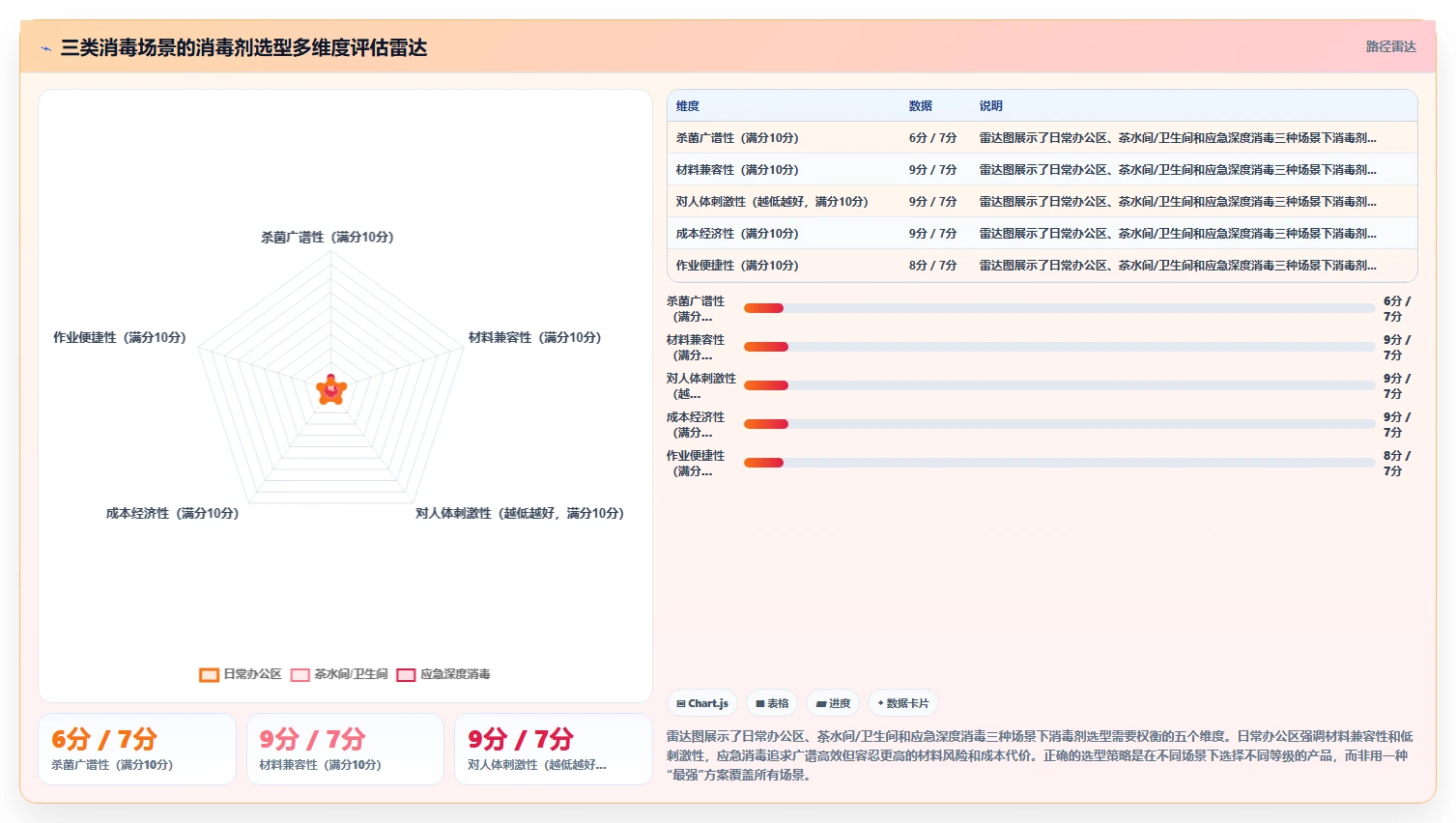Viewport: 1456px width, 823px height.
Task: Click the 成本经济性 progress bar
Action: pyautogui.click(x=1059, y=424)
